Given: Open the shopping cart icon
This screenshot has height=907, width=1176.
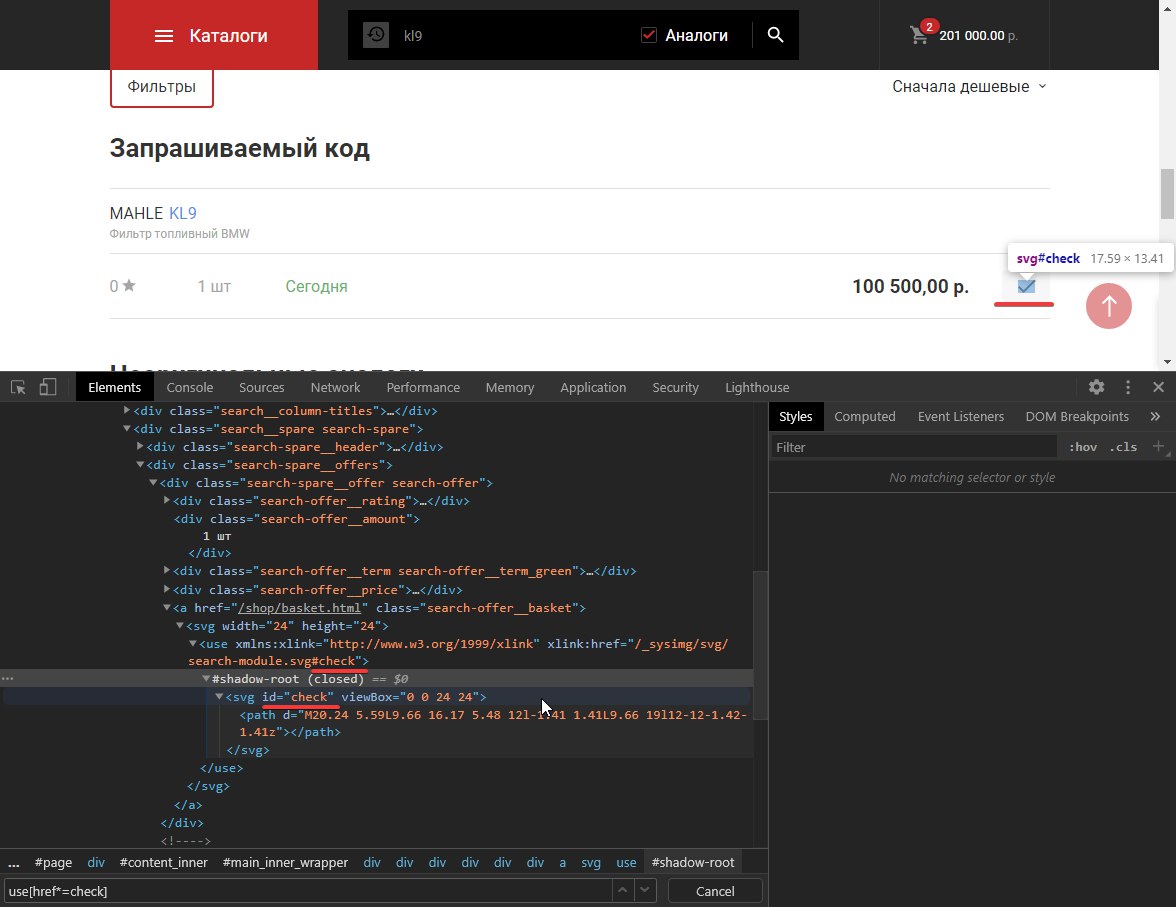Looking at the screenshot, I should (919, 35).
